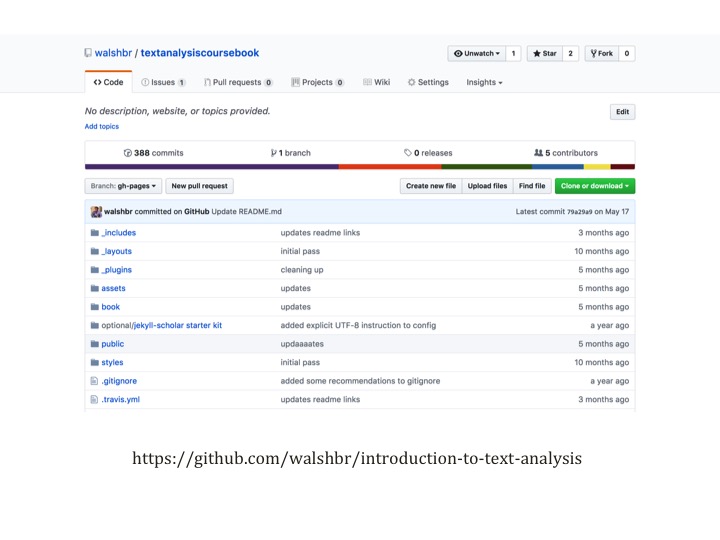Open the Pull requests tab
This screenshot has height=540, width=720.
pyautogui.click(x=238, y=82)
